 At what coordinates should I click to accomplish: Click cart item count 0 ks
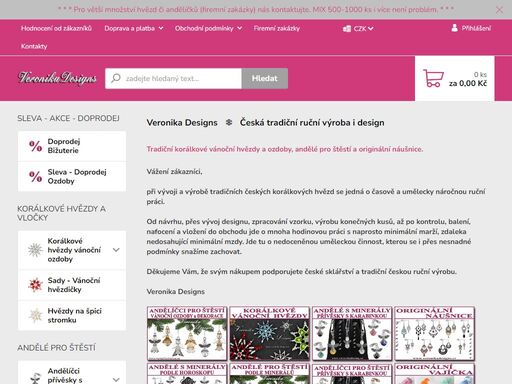click(480, 75)
